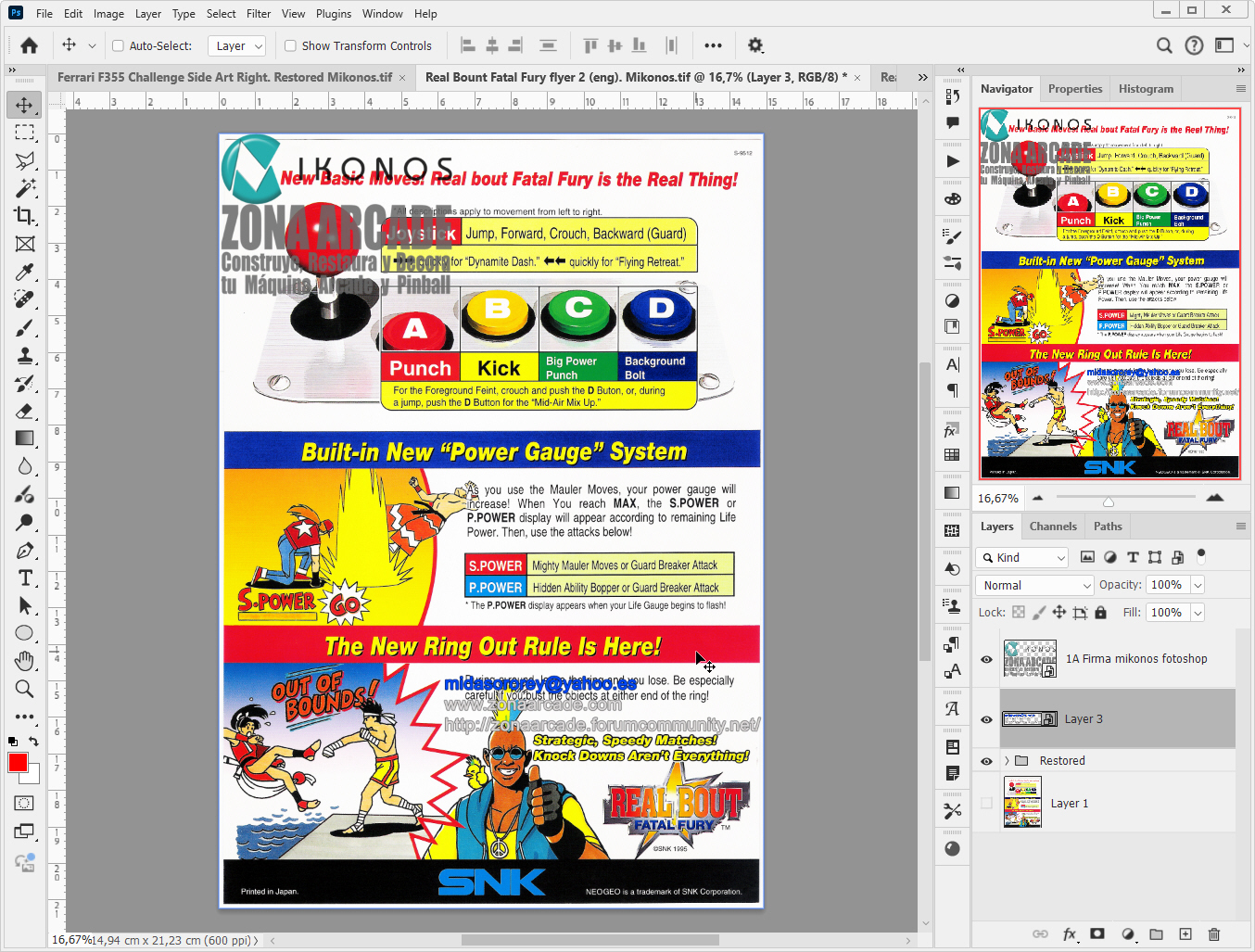Click the Navigator zoom percentage field
The image size is (1255, 952).
pyautogui.click(x=998, y=499)
